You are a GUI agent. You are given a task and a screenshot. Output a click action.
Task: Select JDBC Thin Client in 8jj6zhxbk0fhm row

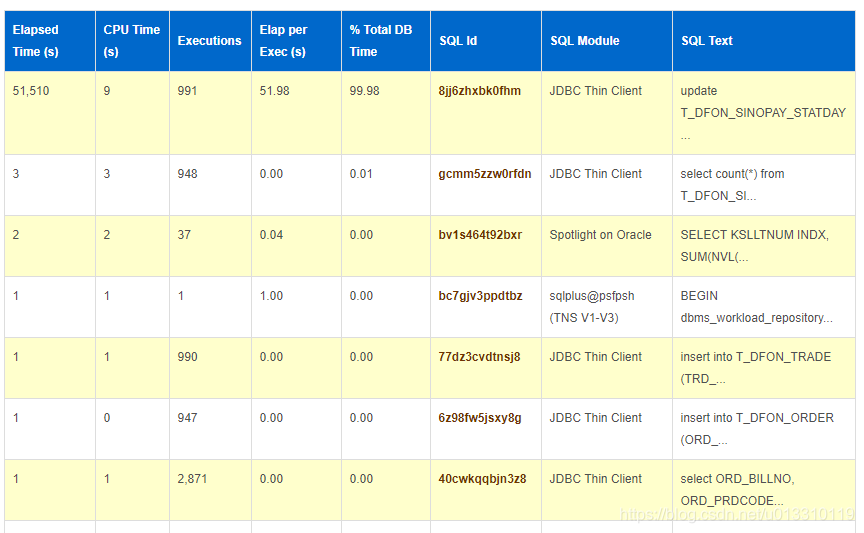(607, 113)
